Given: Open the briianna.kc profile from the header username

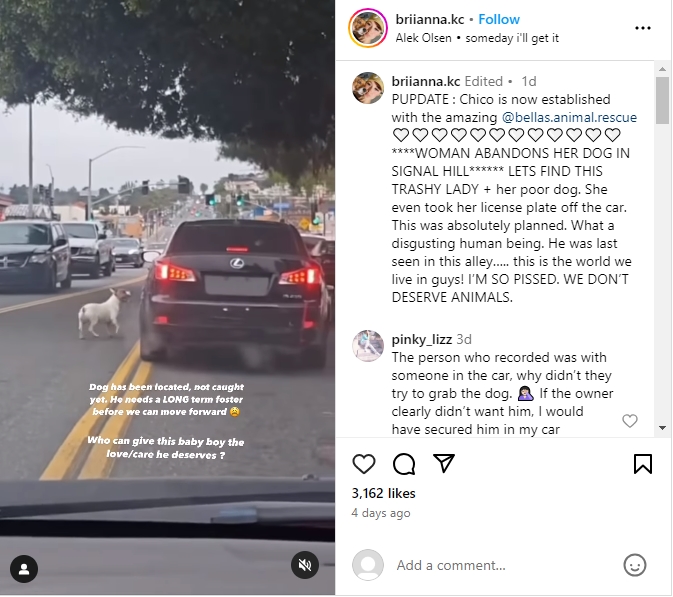Looking at the screenshot, I should pos(430,19).
